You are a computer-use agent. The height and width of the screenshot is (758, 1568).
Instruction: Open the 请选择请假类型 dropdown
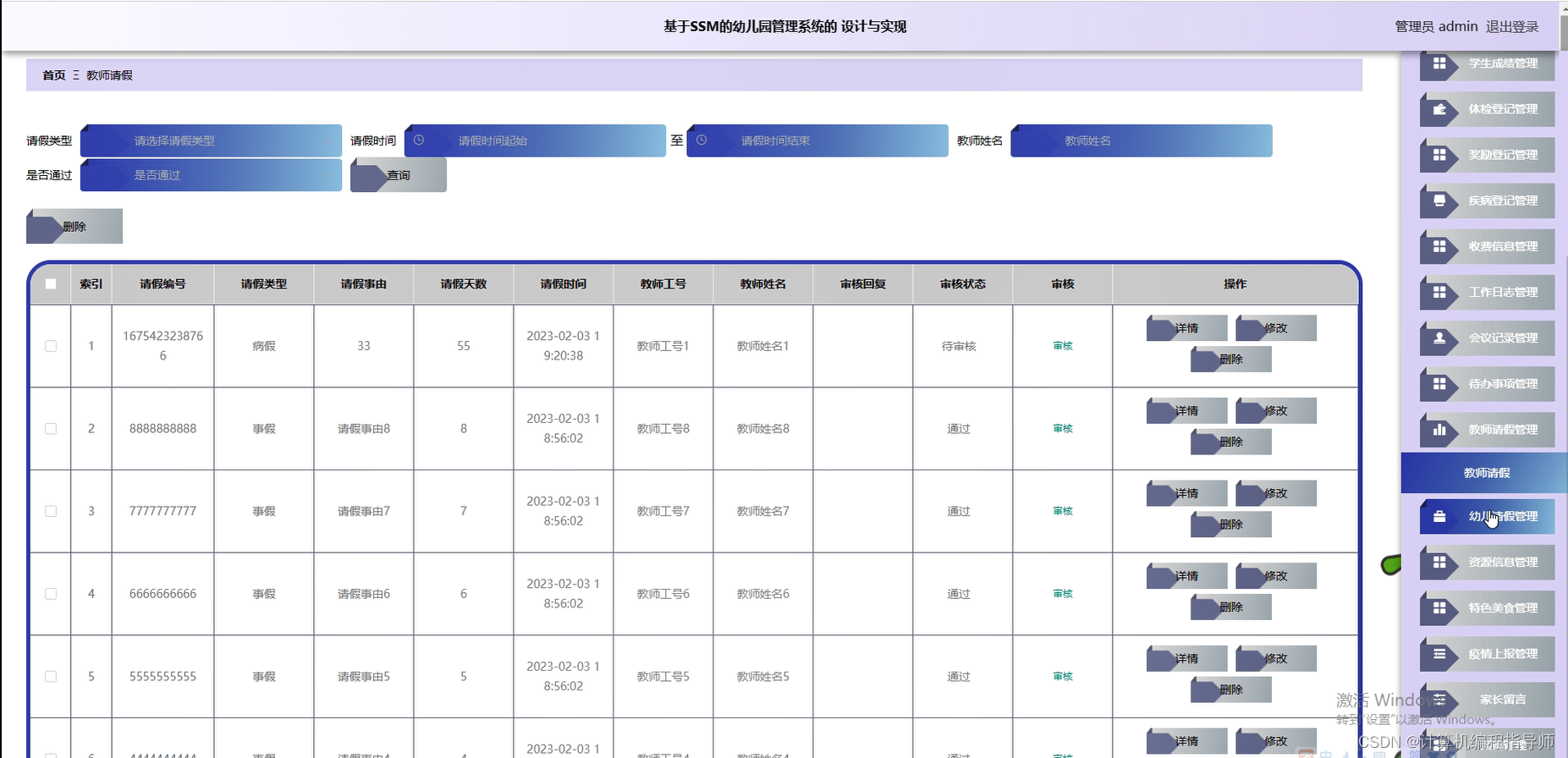[211, 140]
